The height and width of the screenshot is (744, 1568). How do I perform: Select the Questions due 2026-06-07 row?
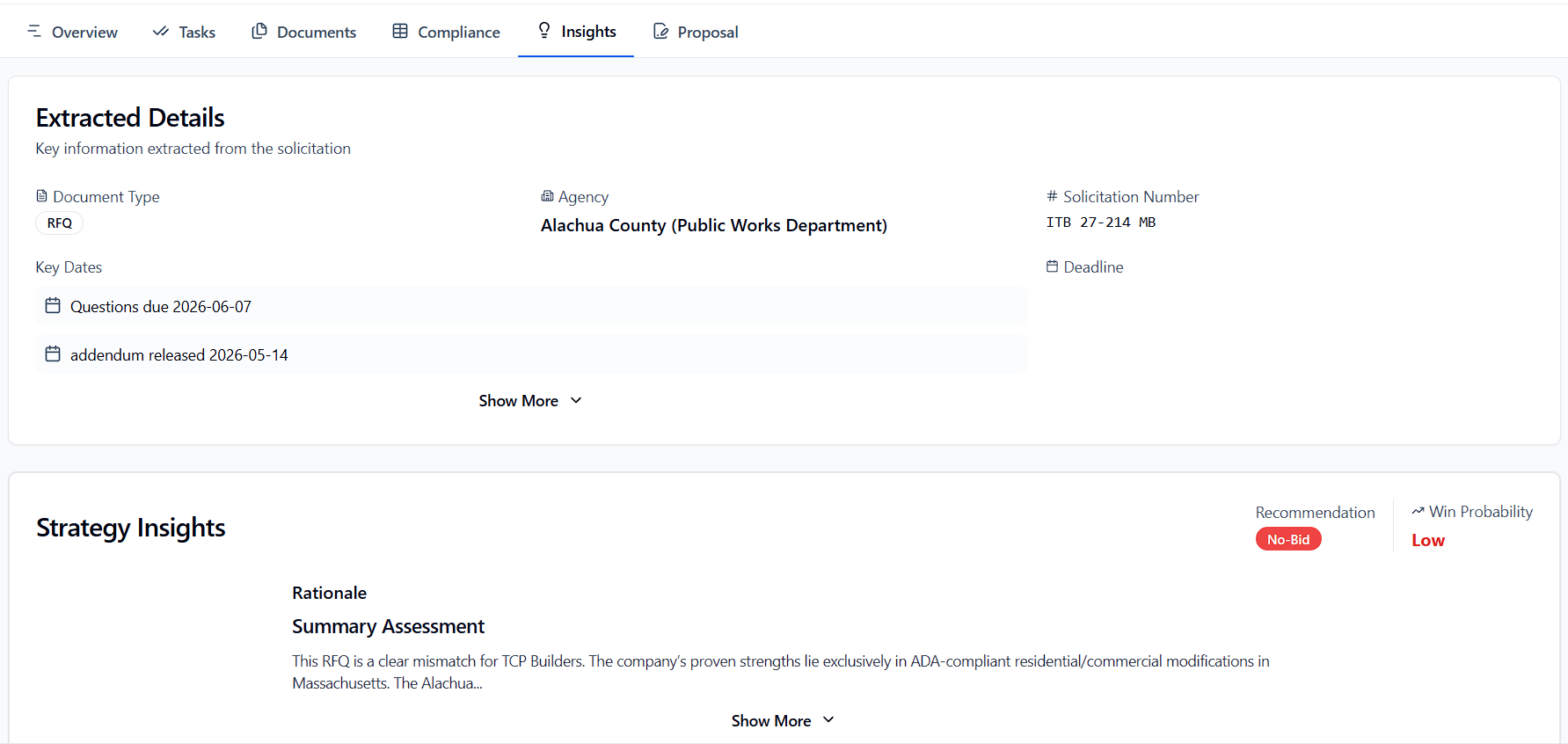coord(531,306)
